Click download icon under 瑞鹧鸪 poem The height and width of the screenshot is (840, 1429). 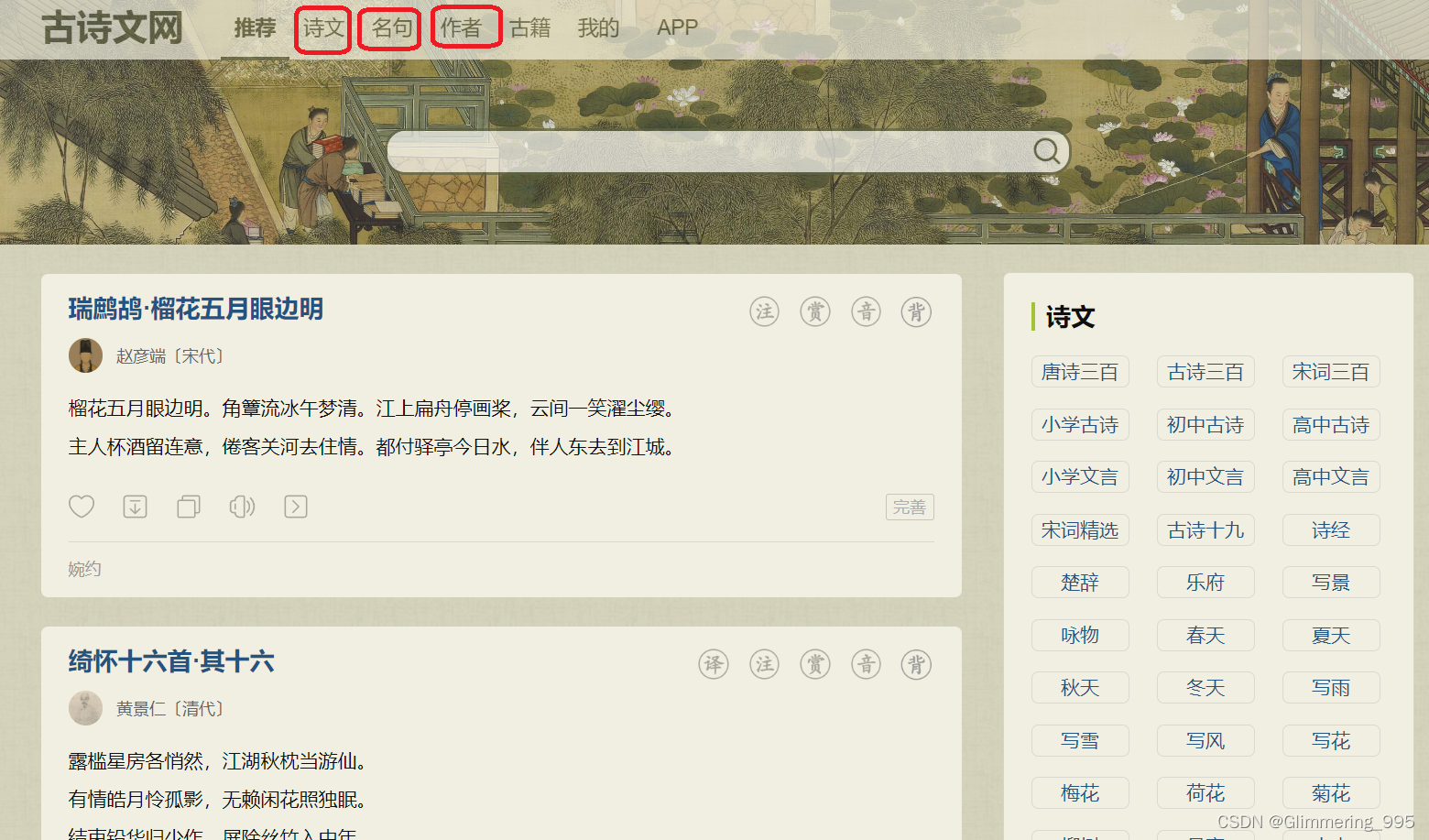point(136,507)
